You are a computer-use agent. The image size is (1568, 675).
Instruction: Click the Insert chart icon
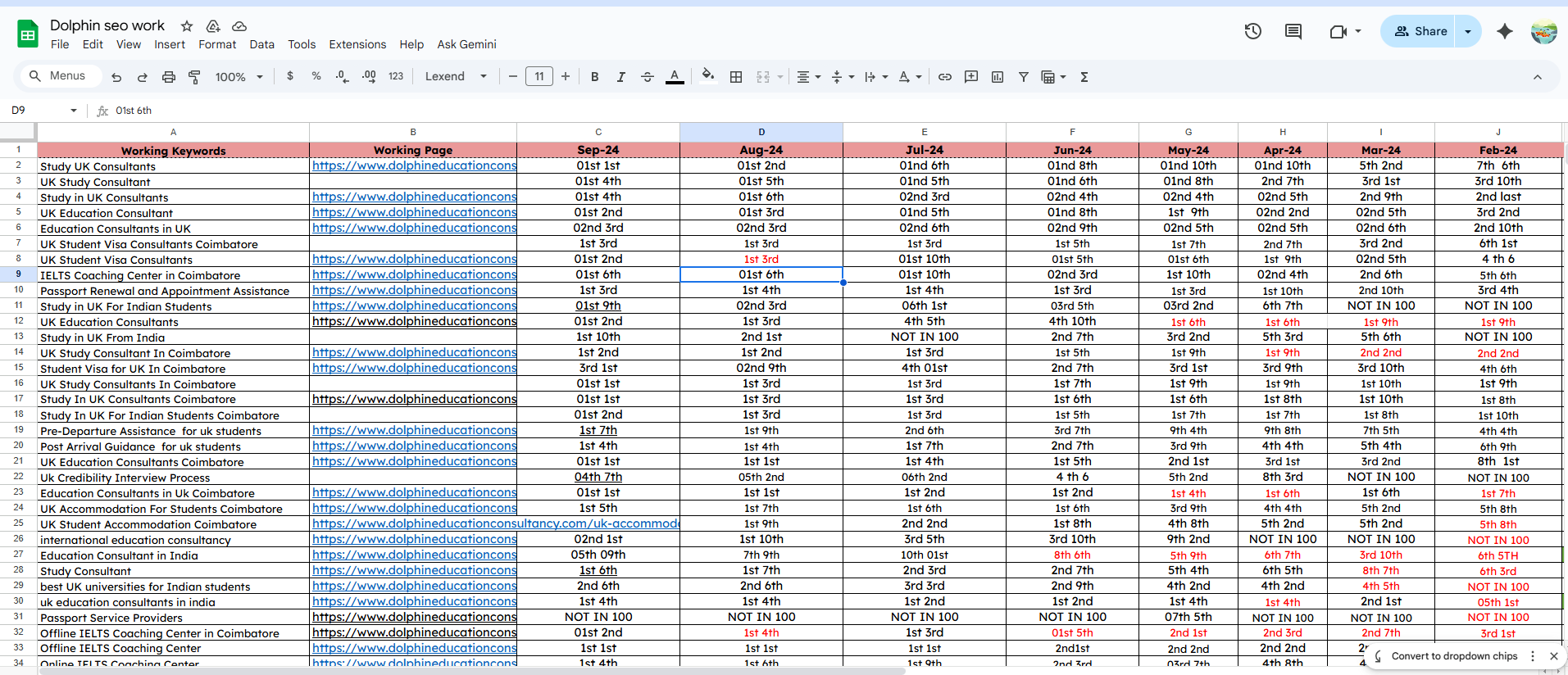(998, 77)
